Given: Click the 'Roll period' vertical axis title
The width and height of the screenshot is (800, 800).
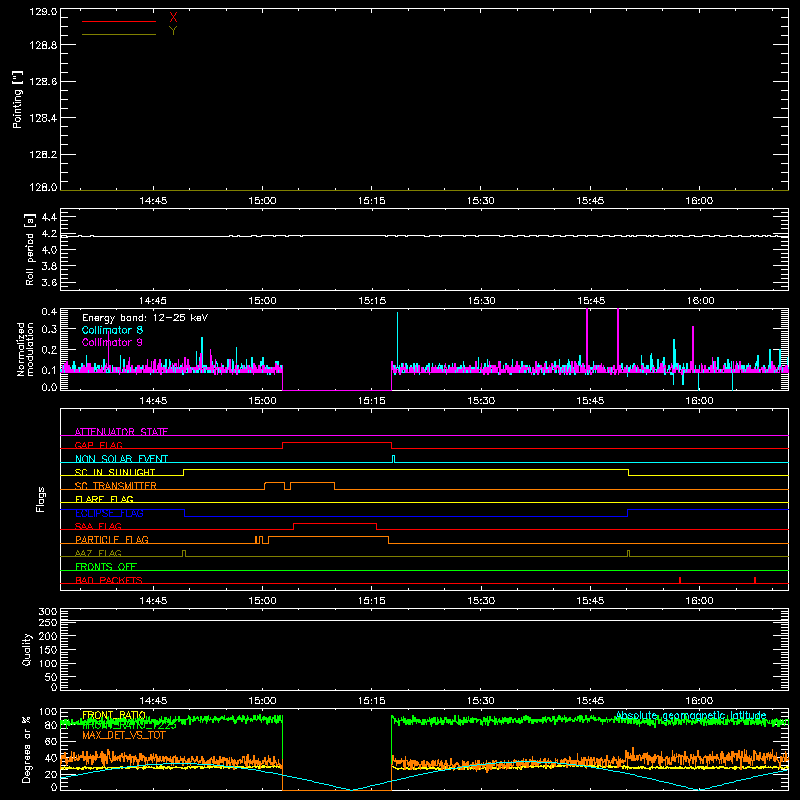Looking at the screenshot, I should (x=29, y=249).
